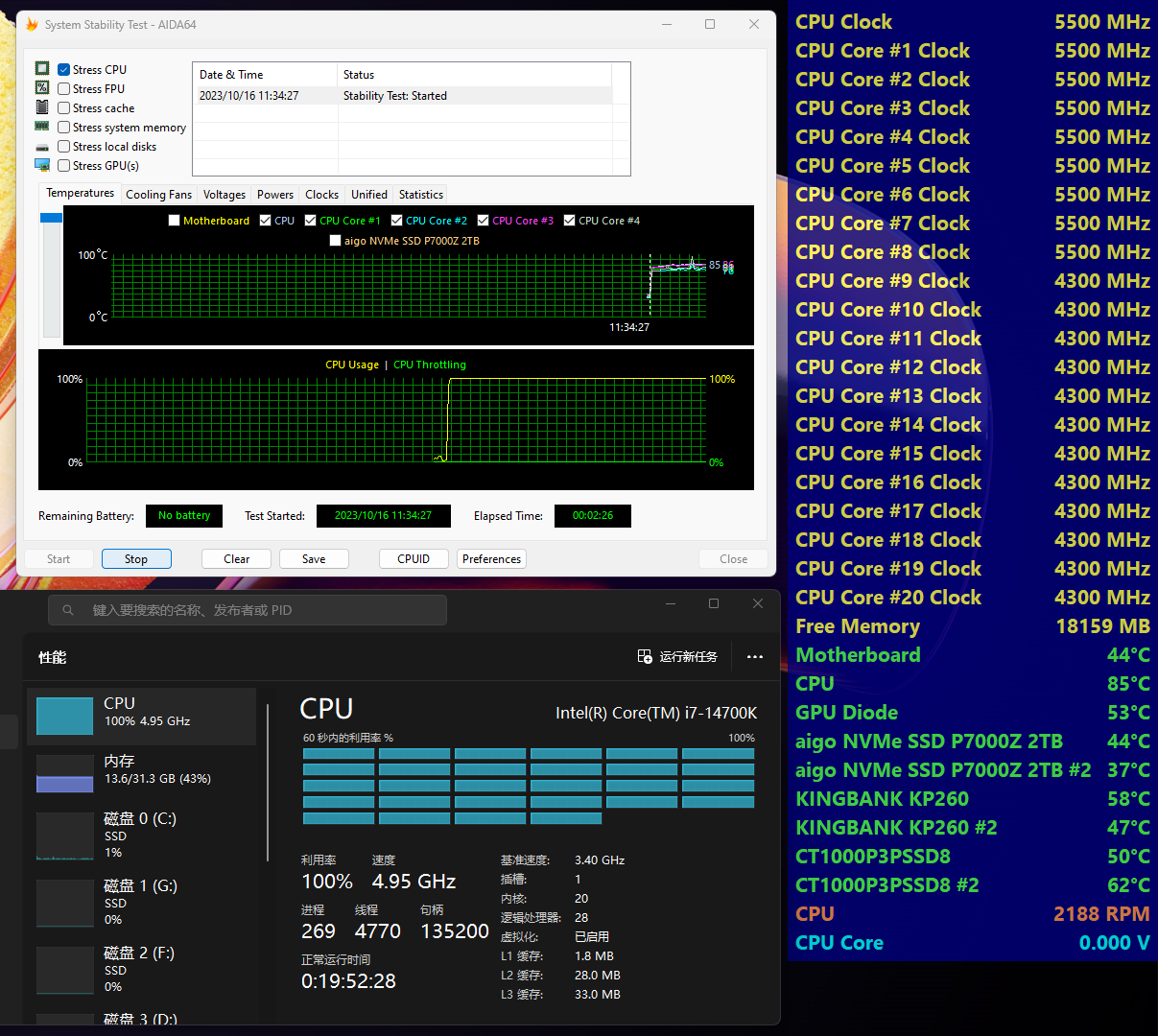Viewport: 1158px width, 1036px height.
Task: Select Disk 1 (G:) in performance list
Action: 142,902
